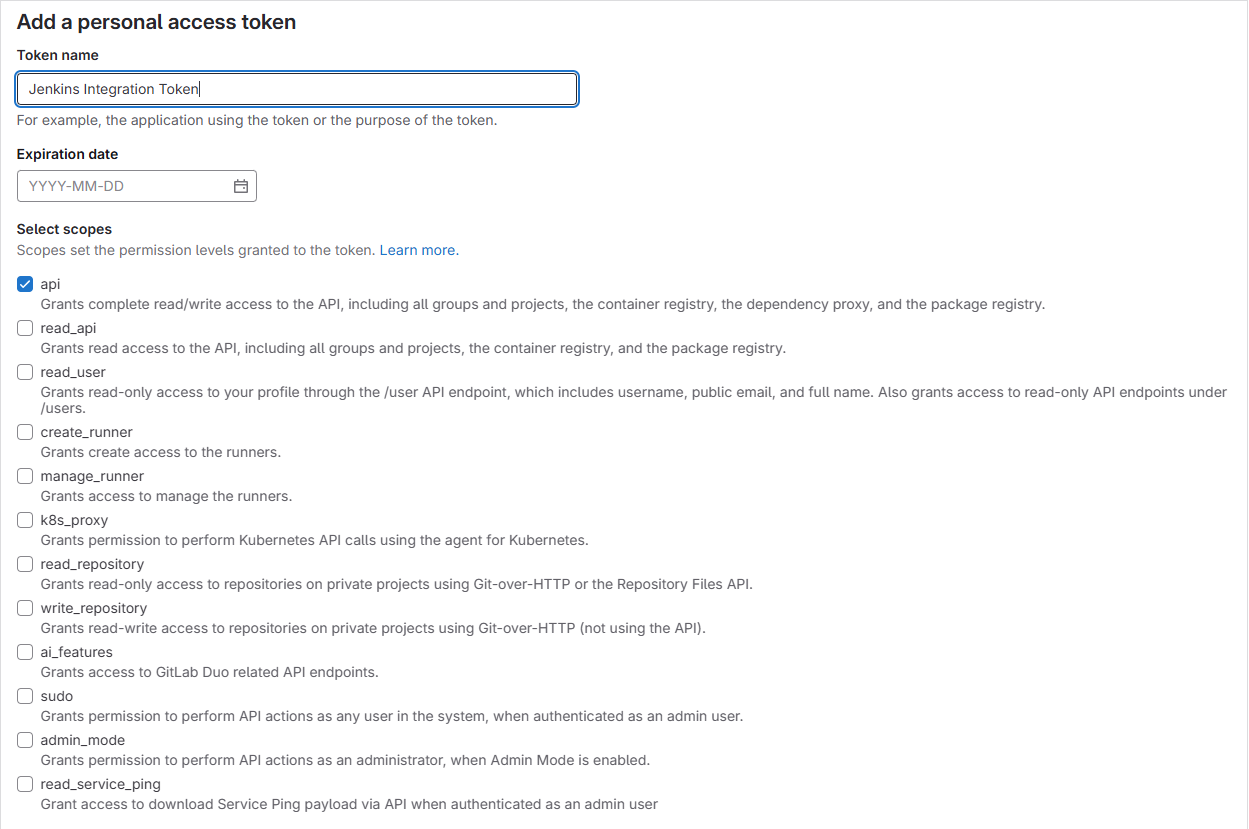Click the 'Add a personal access token' heading
The height and width of the screenshot is (829, 1249).
point(157,21)
